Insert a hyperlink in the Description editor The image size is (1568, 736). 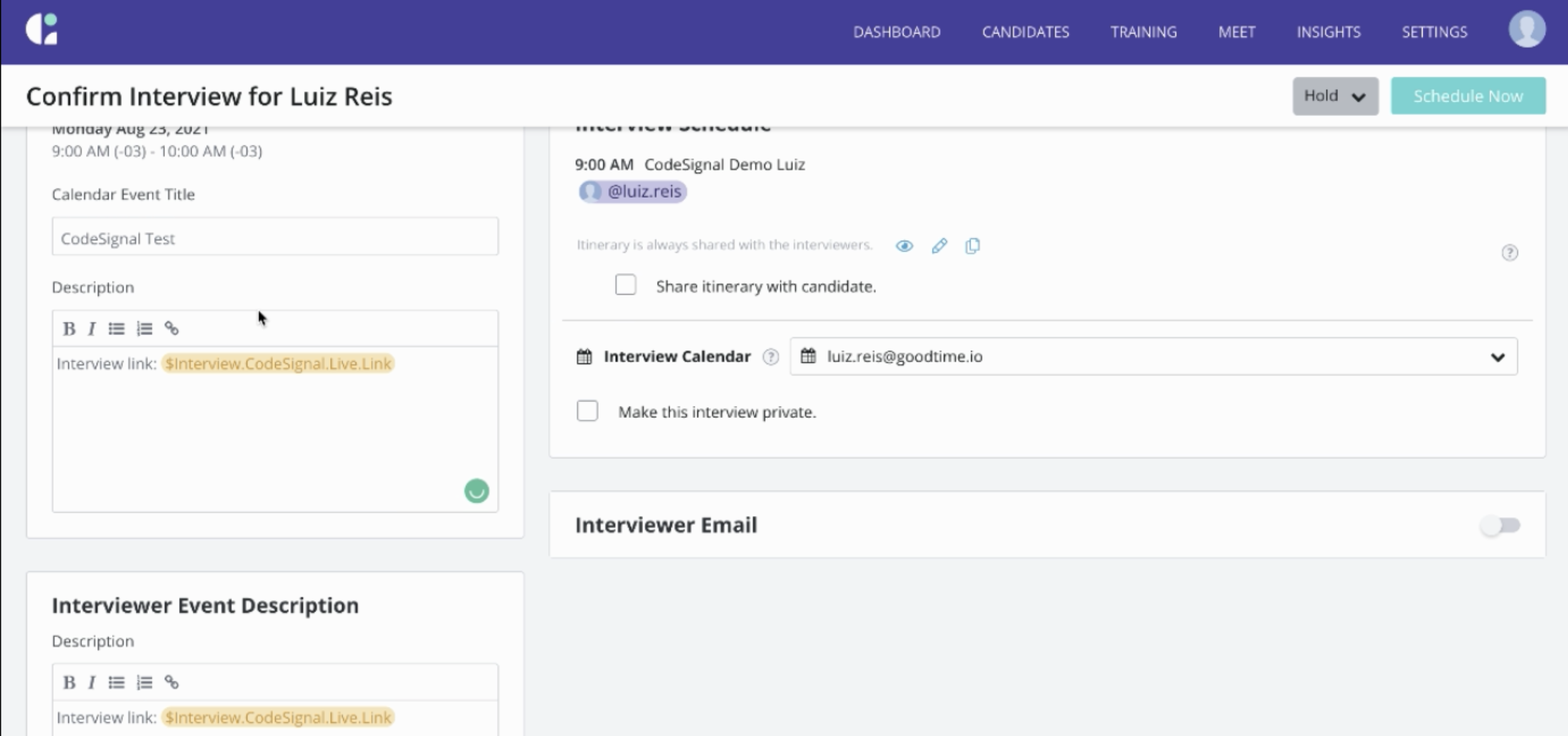[172, 328]
